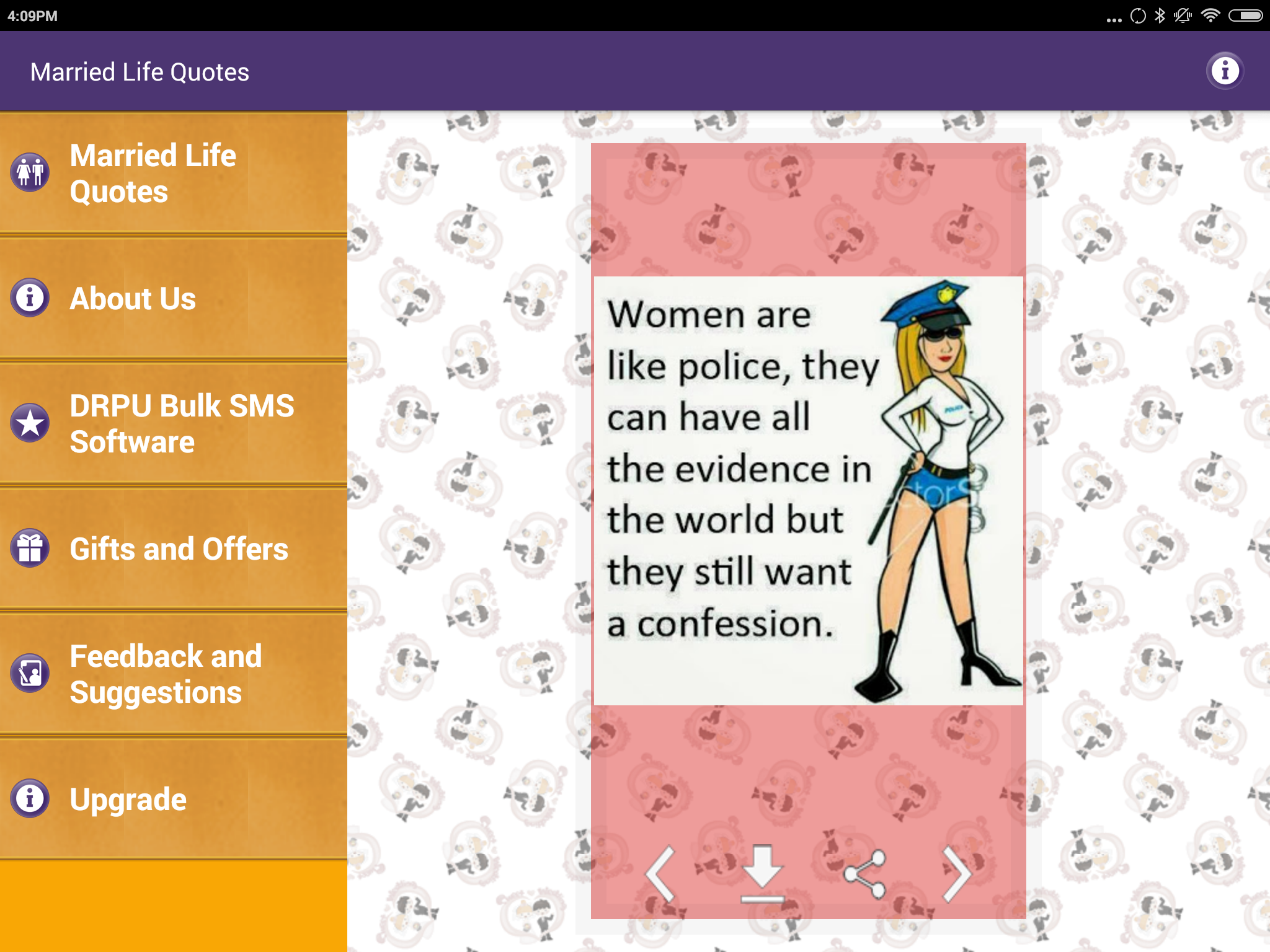Share the quote via share icon

pos(866,873)
